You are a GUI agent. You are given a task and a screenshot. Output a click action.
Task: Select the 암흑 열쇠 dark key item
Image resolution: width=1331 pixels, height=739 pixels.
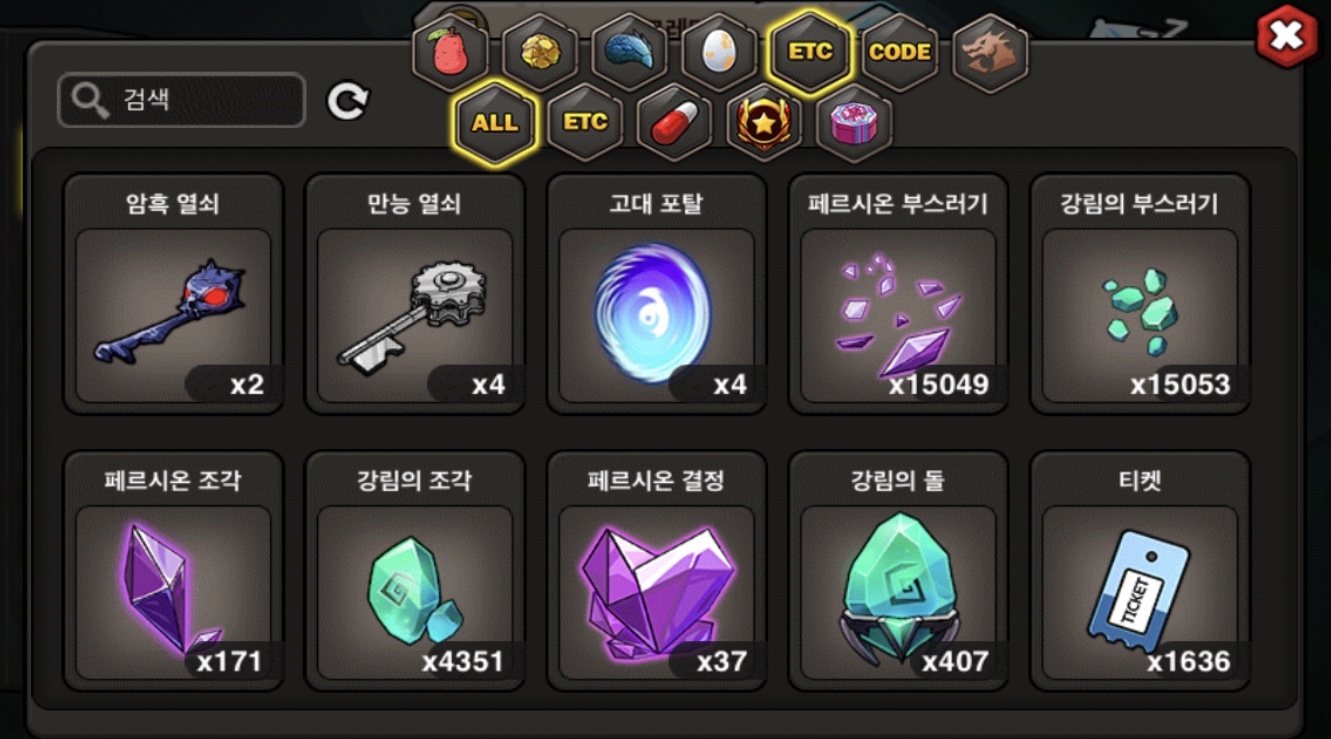(173, 294)
